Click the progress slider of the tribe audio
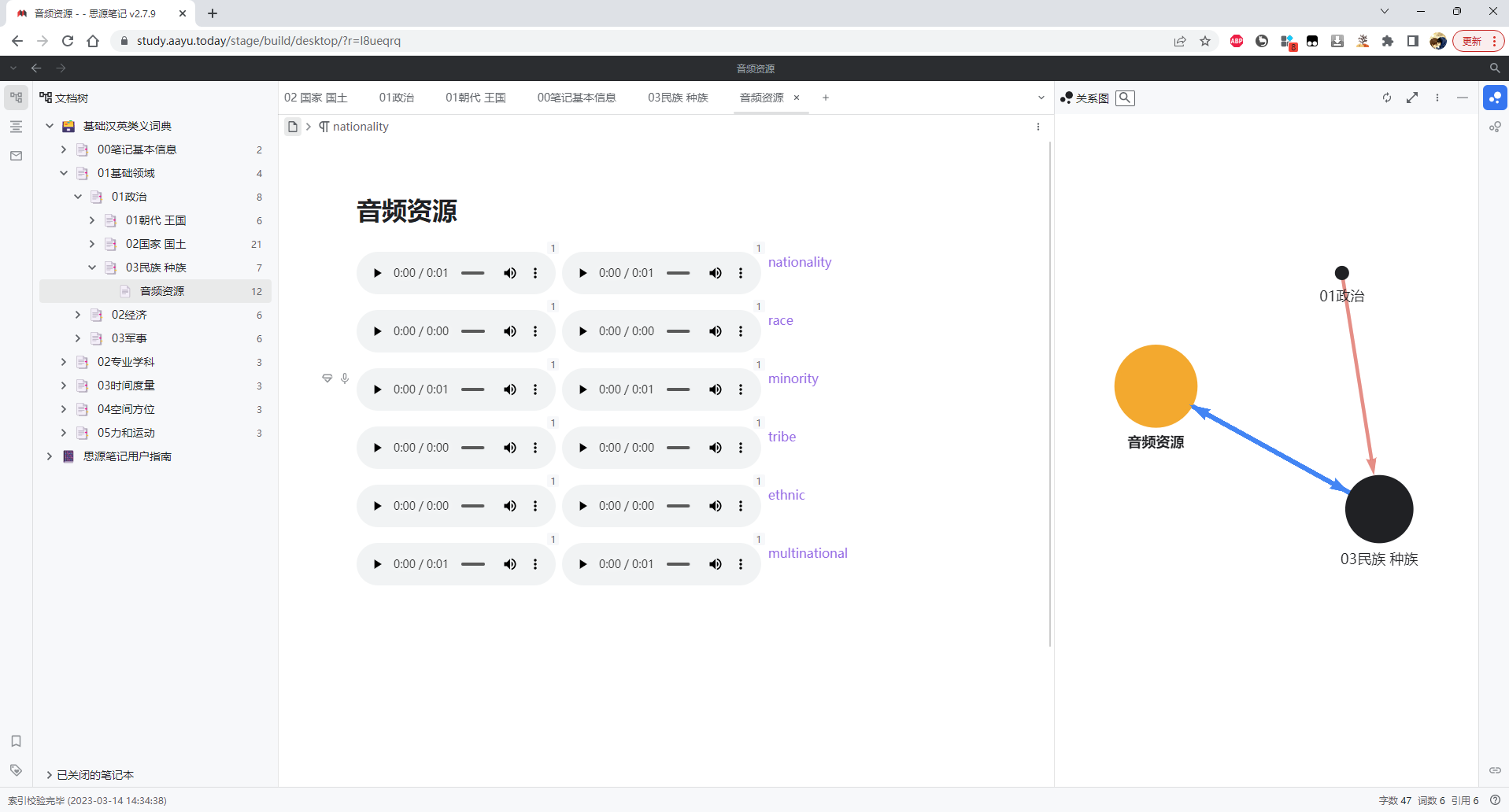The width and height of the screenshot is (1509, 812). click(x=473, y=447)
